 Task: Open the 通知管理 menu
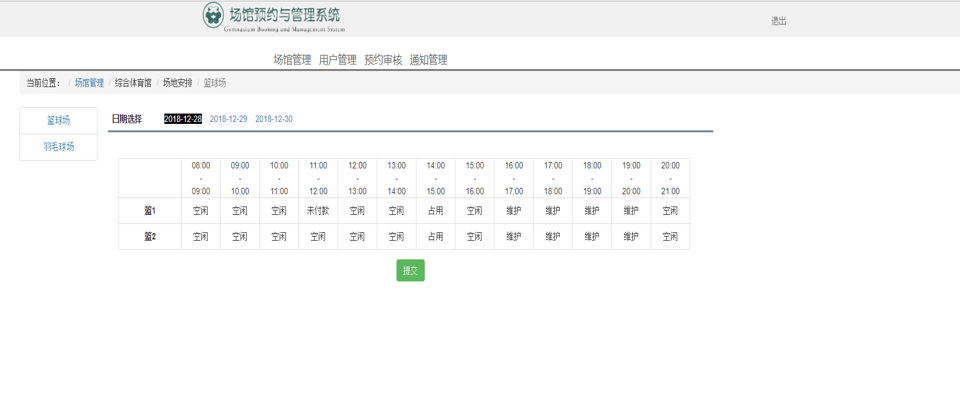pyautogui.click(x=428, y=60)
